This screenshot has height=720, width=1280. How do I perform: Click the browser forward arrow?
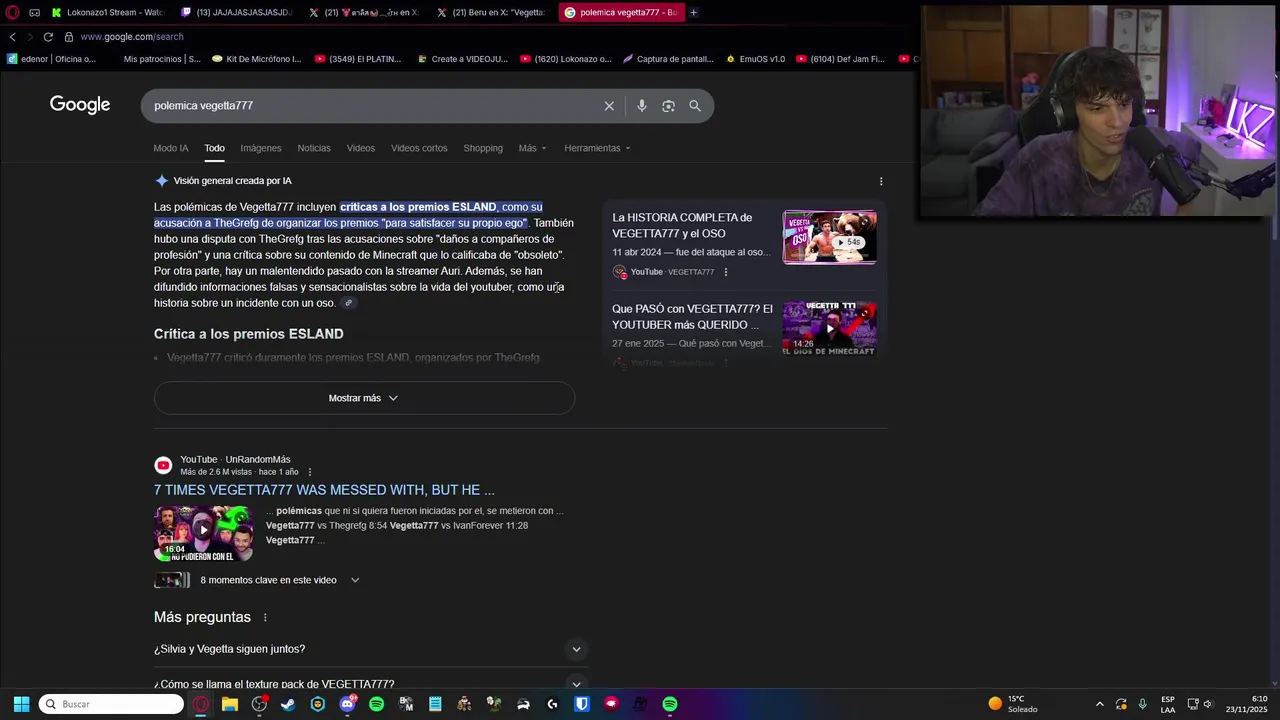click(x=29, y=36)
